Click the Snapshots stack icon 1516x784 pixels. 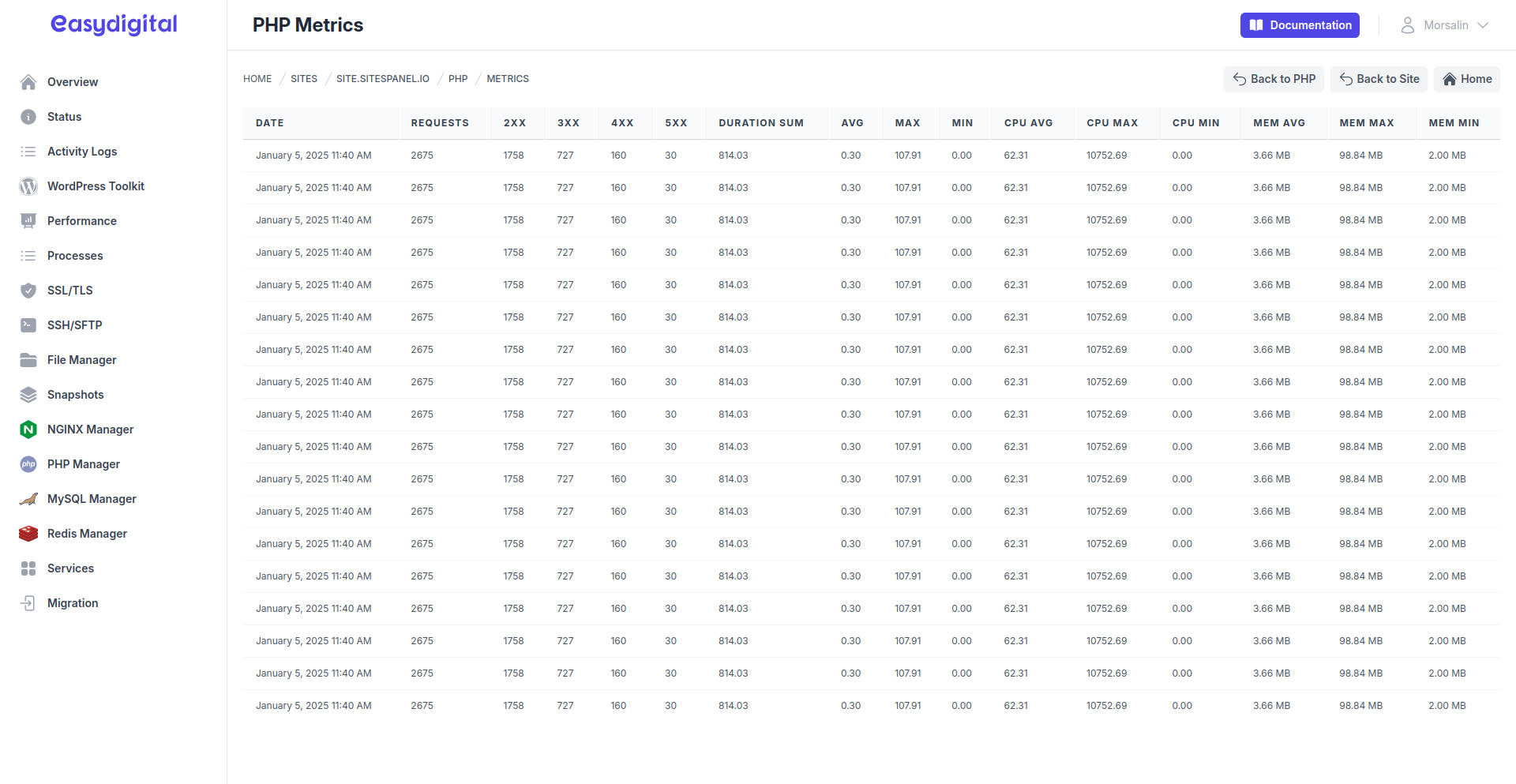(28, 395)
